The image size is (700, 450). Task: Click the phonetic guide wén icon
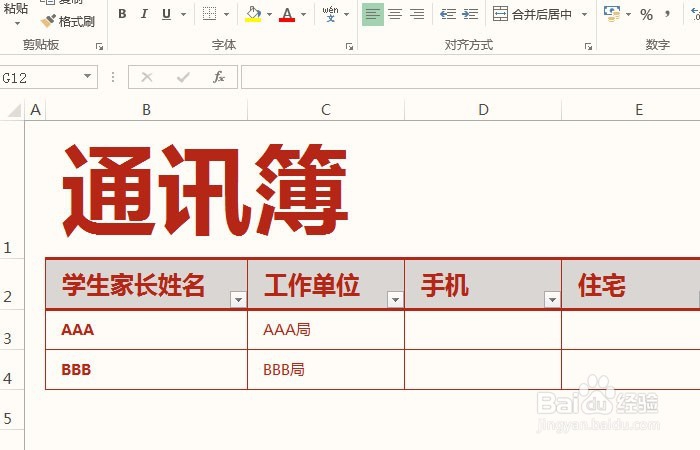point(330,14)
